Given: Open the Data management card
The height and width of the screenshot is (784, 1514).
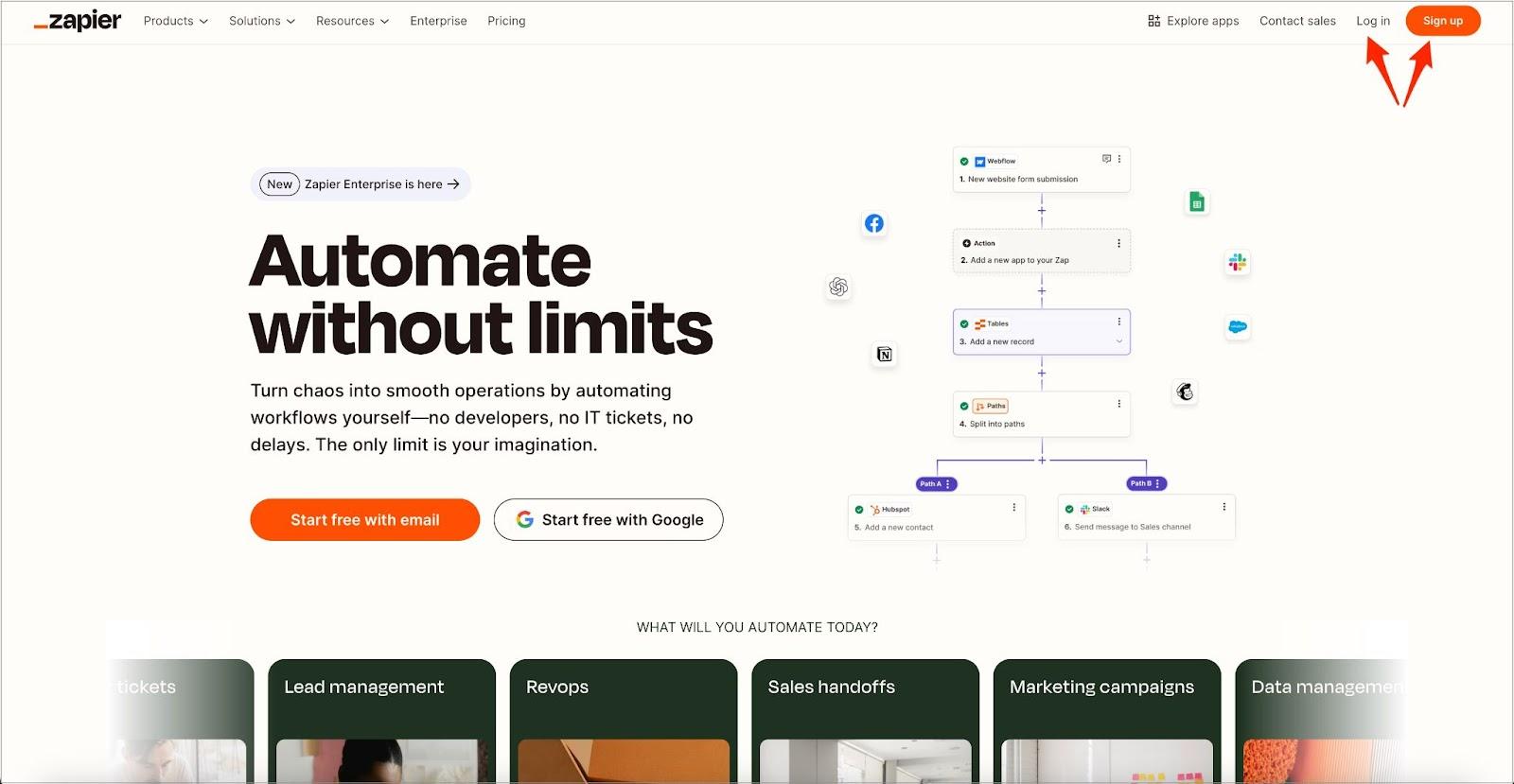Looking at the screenshot, I should tap(1321, 721).
